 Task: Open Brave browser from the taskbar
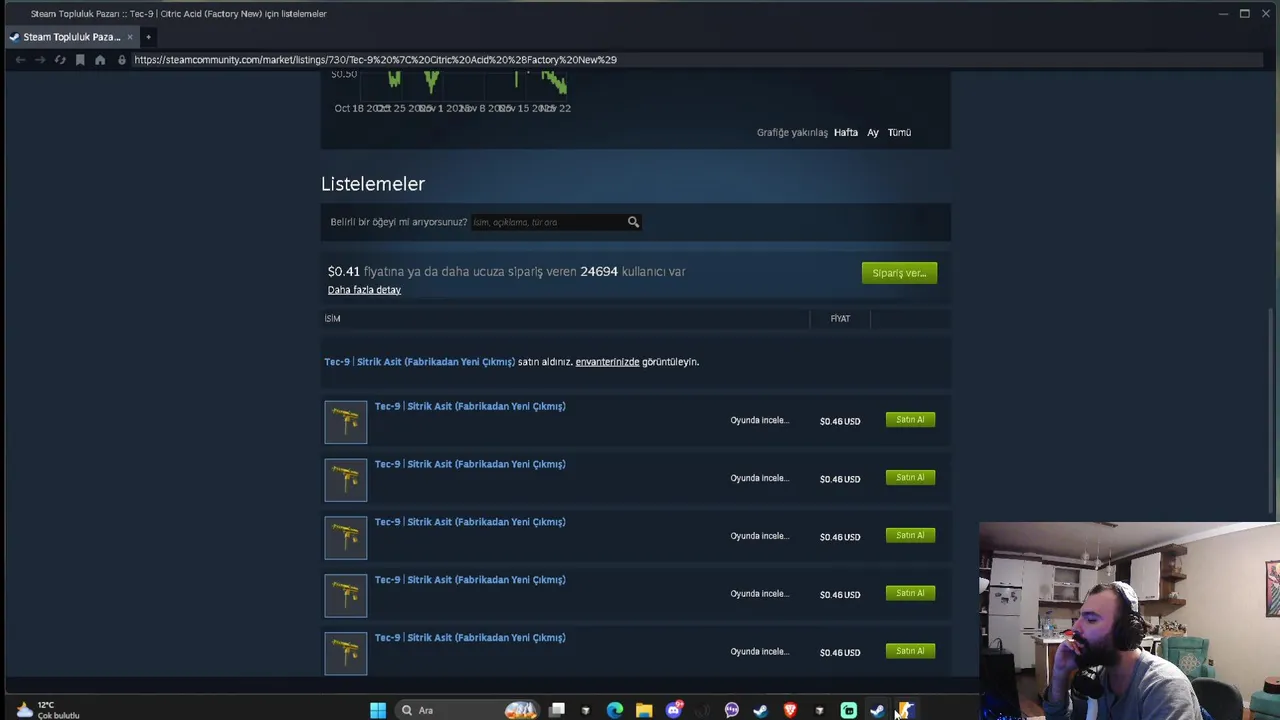coord(790,711)
